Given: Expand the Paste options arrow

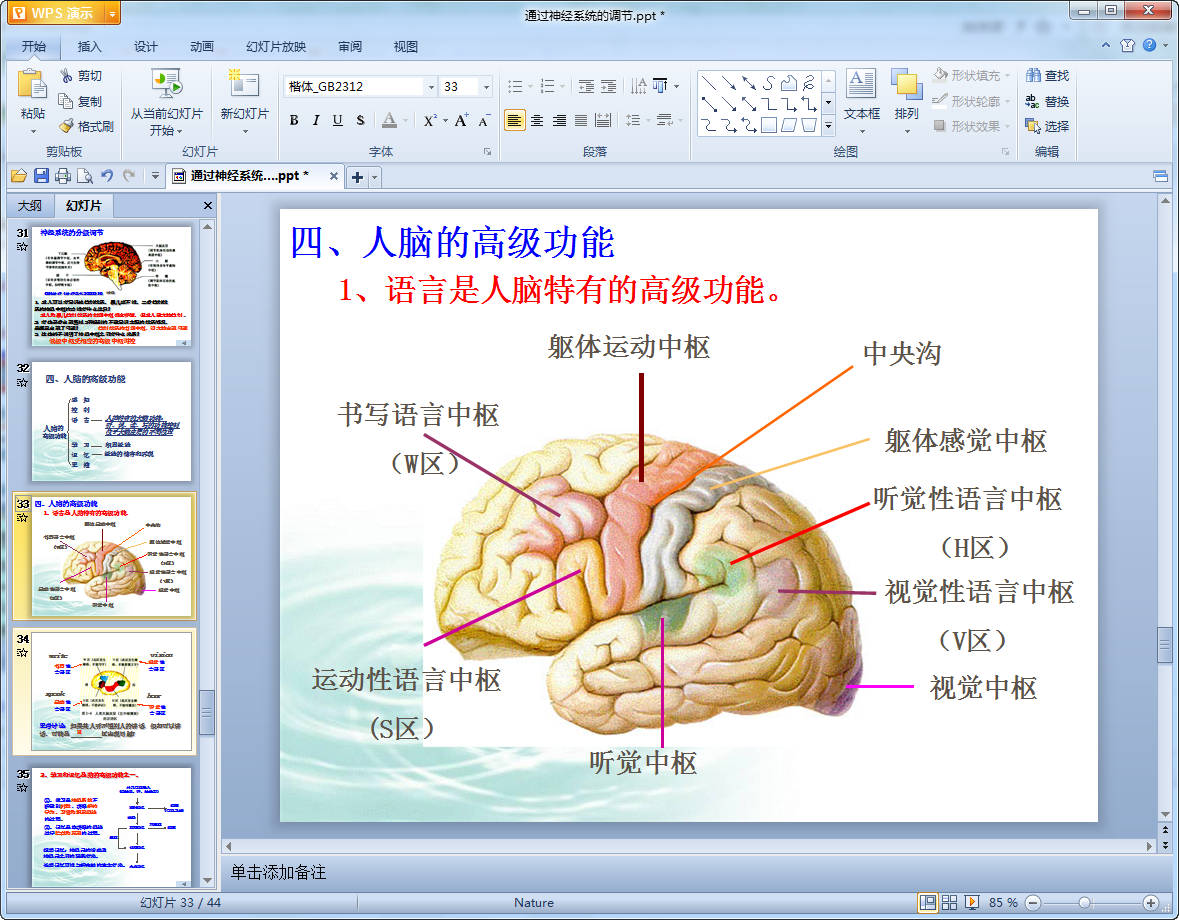Looking at the screenshot, I should point(32,132).
